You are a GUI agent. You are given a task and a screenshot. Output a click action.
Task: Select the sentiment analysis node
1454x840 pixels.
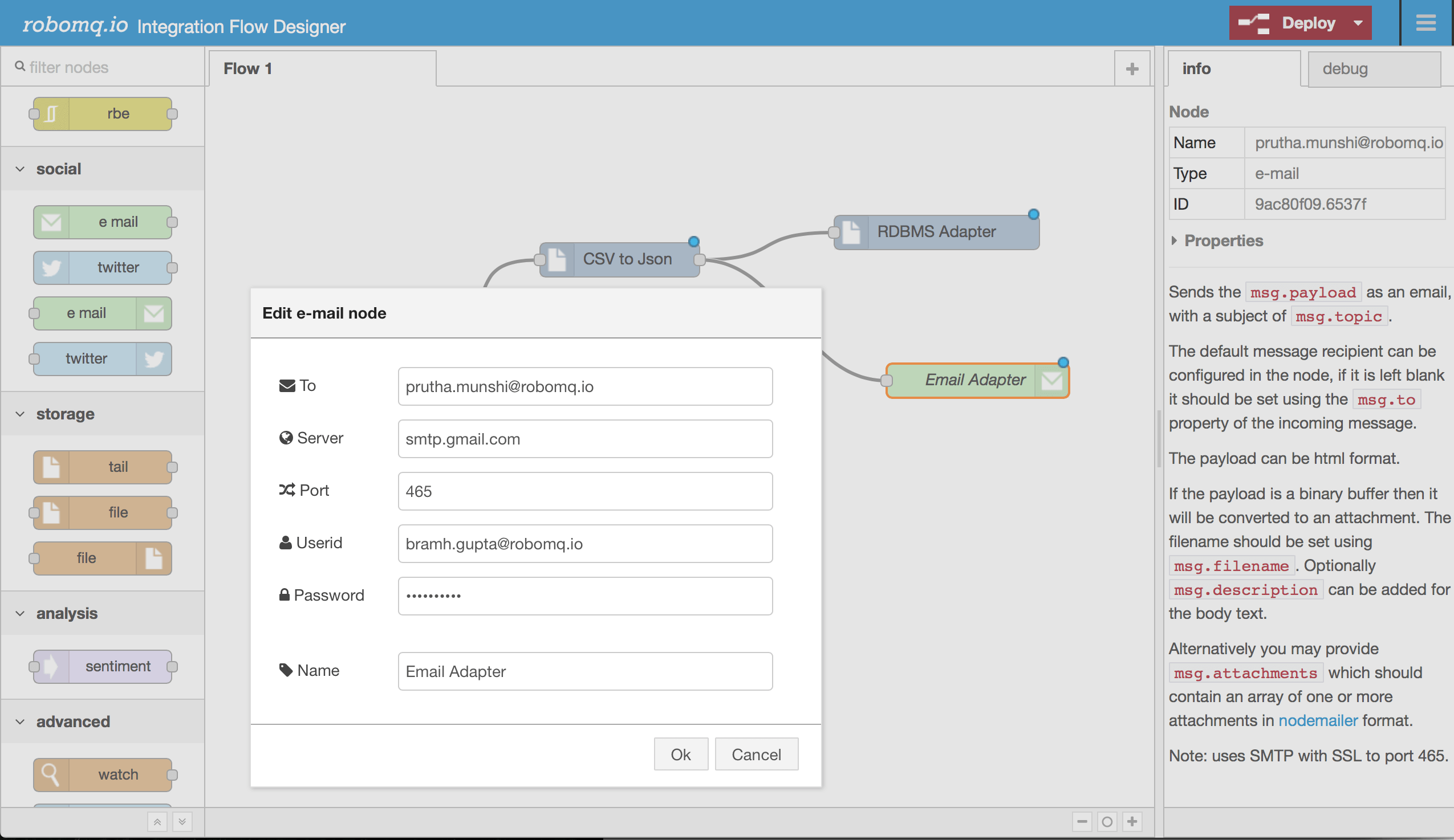coord(103,666)
